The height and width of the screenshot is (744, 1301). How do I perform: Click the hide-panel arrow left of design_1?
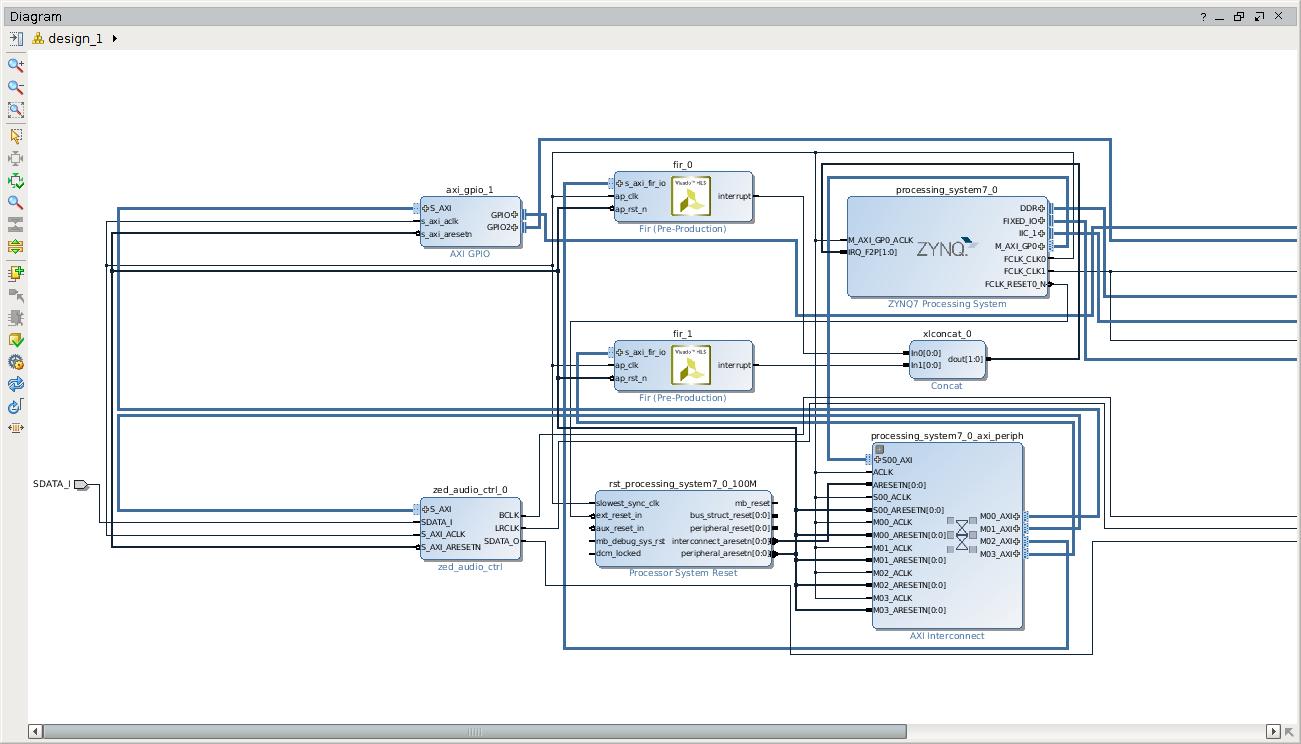pyautogui.click(x=16, y=39)
